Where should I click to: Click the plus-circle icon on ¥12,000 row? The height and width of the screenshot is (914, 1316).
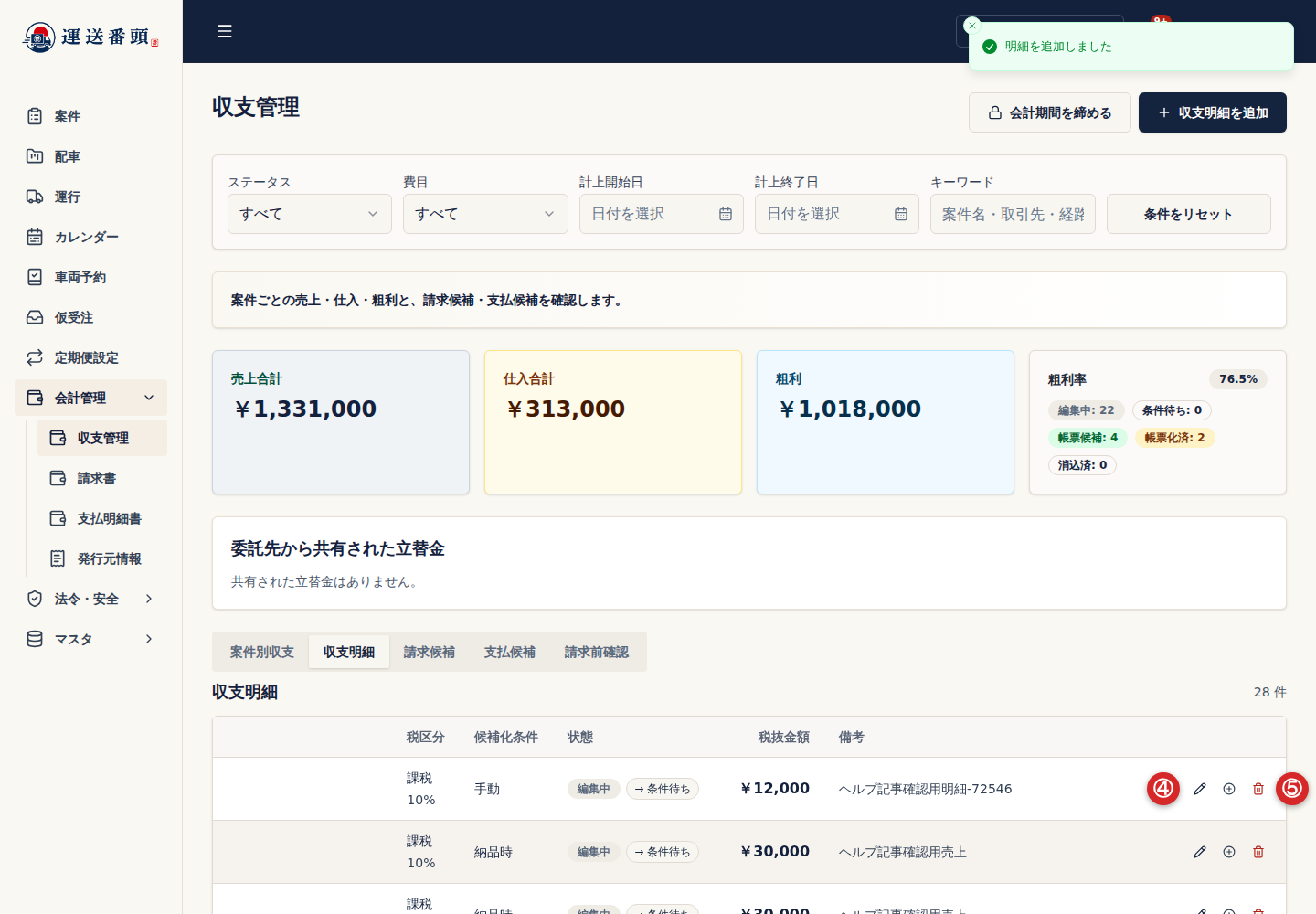click(1229, 789)
